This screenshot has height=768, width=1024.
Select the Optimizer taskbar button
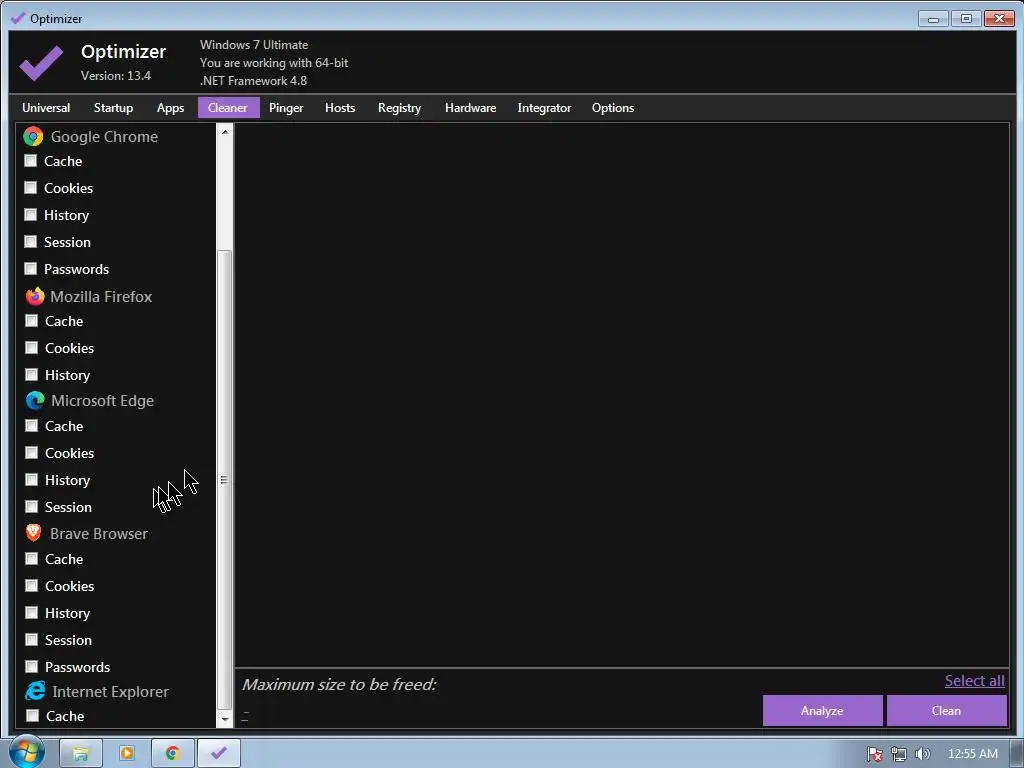point(219,753)
